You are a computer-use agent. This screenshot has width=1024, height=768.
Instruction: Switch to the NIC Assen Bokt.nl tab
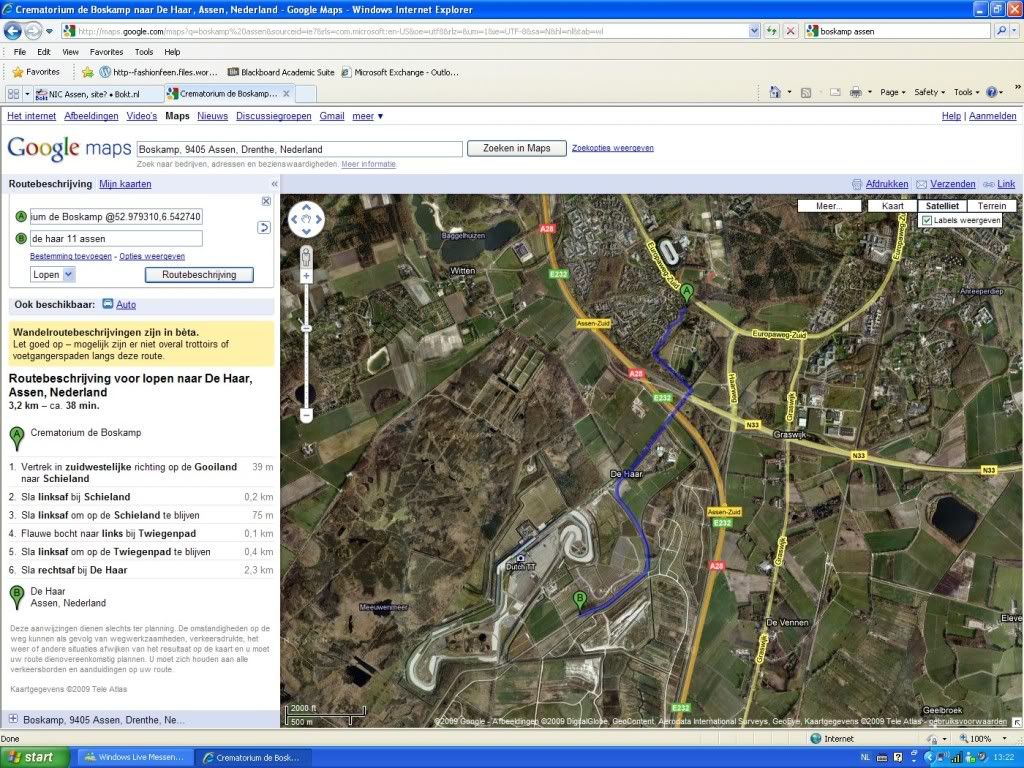[96, 93]
